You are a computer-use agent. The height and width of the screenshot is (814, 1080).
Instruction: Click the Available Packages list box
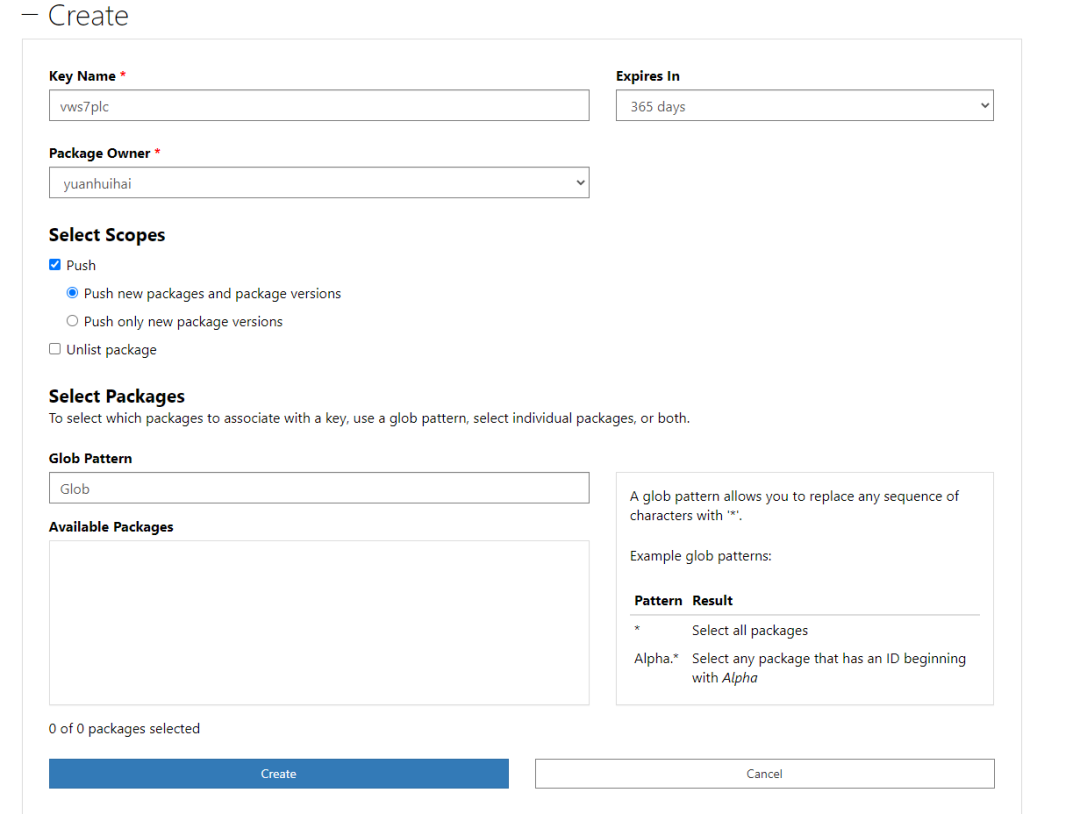click(x=318, y=622)
